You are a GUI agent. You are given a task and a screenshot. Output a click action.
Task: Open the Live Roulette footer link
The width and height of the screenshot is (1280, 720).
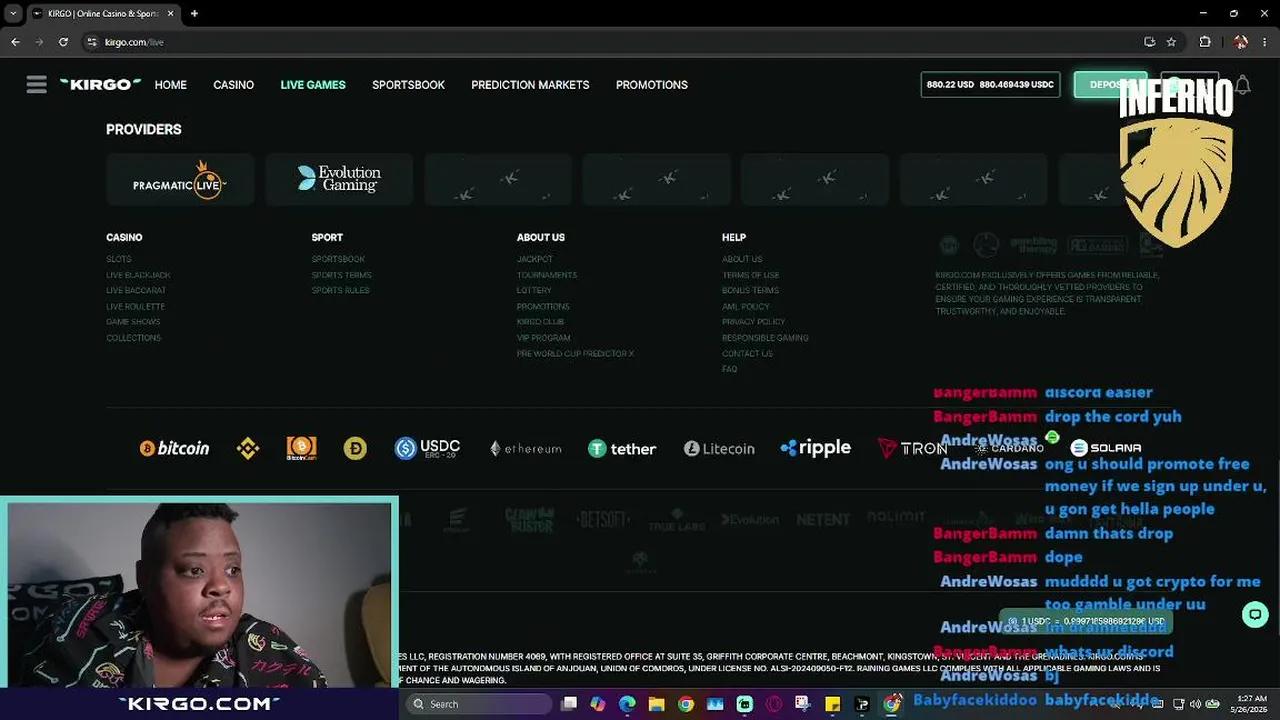pyautogui.click(x=136, y=306)
